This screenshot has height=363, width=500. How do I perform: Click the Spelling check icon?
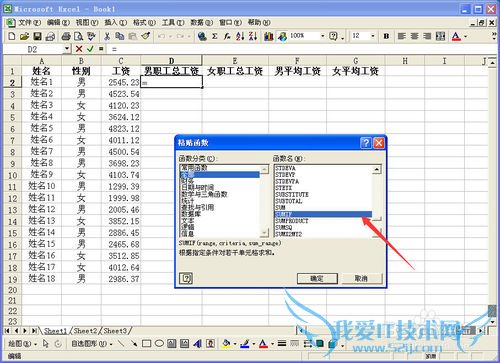(91, 36)
